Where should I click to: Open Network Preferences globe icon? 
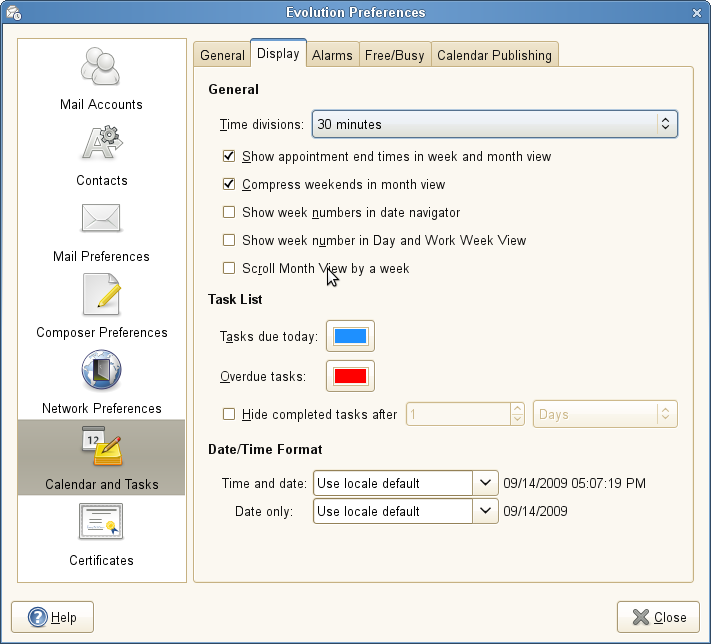102,370
